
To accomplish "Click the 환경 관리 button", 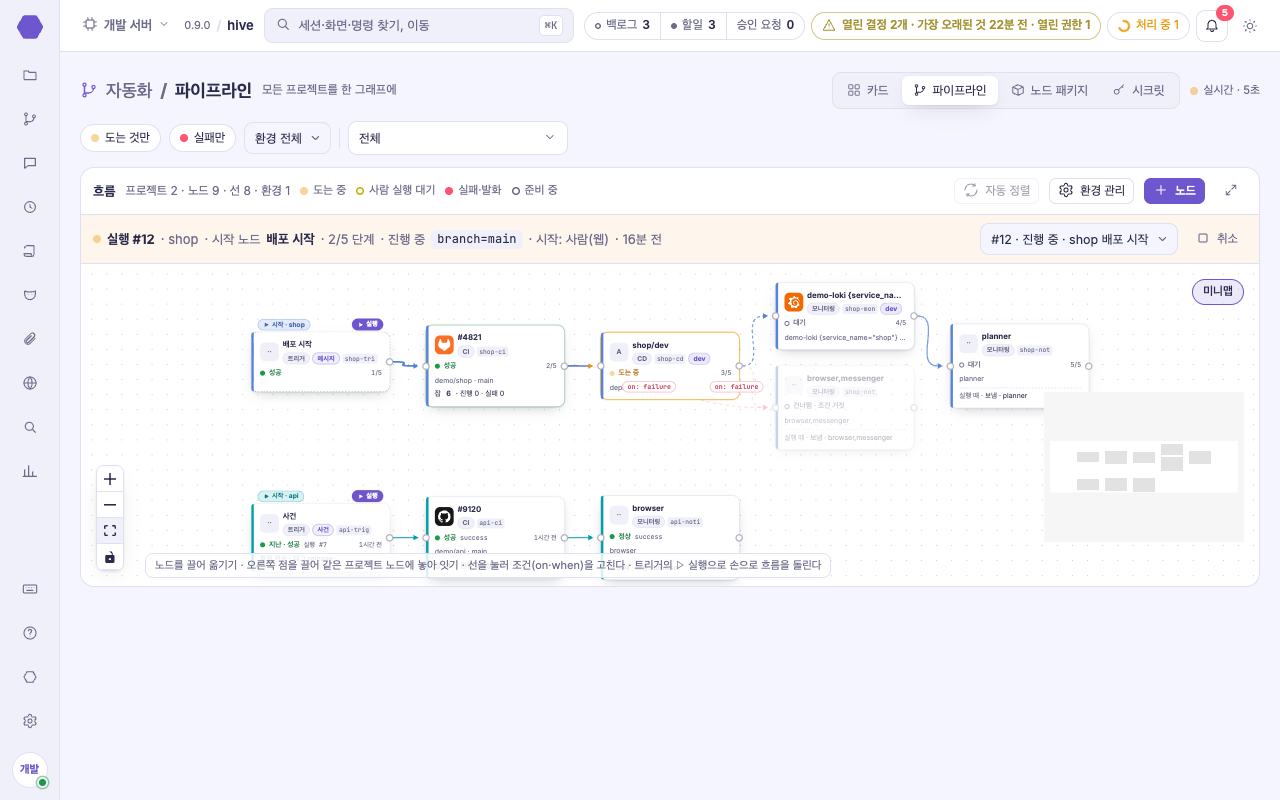I will [1092, 190].
